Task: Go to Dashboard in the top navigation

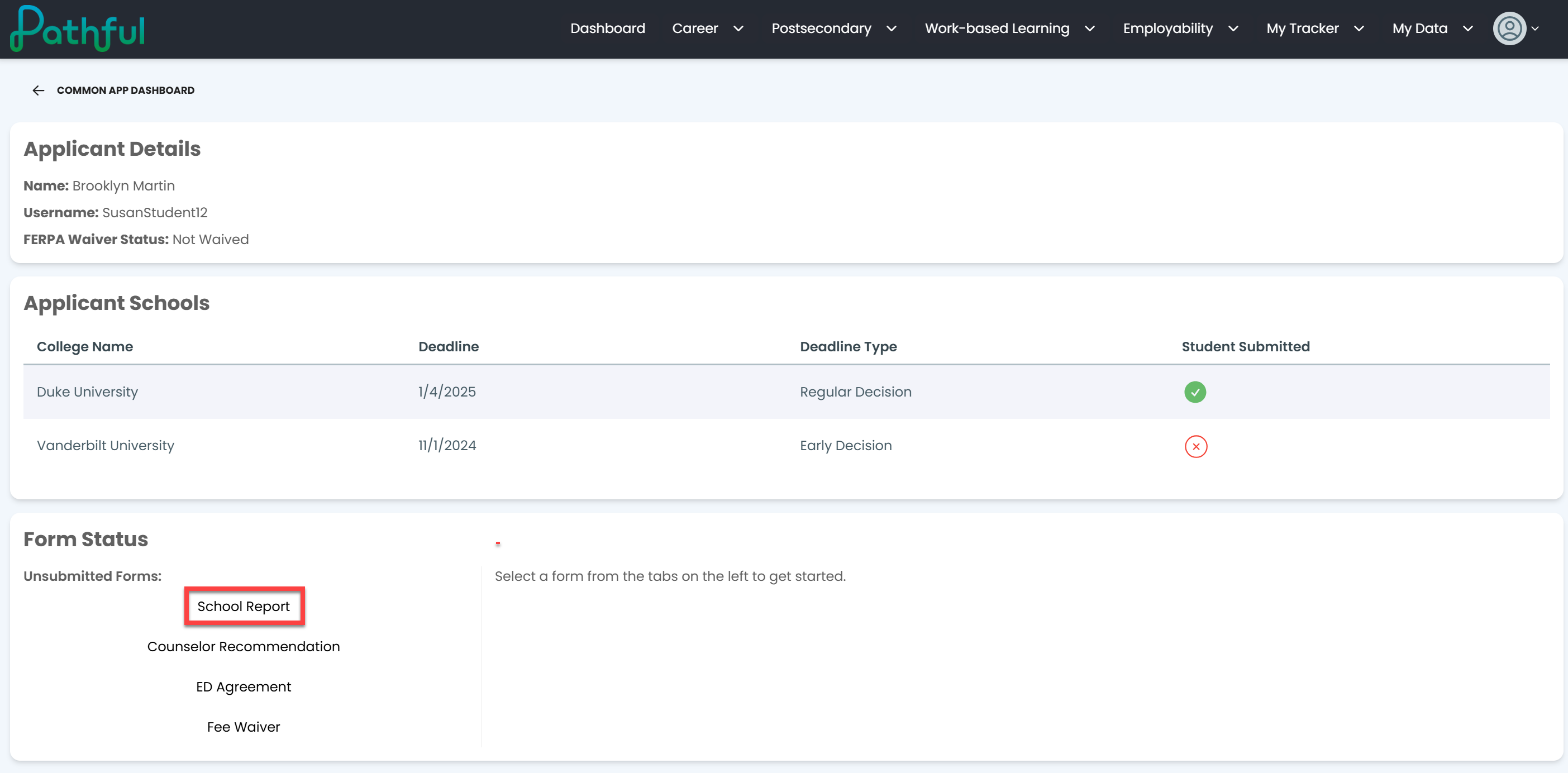Action: [607, 28]
